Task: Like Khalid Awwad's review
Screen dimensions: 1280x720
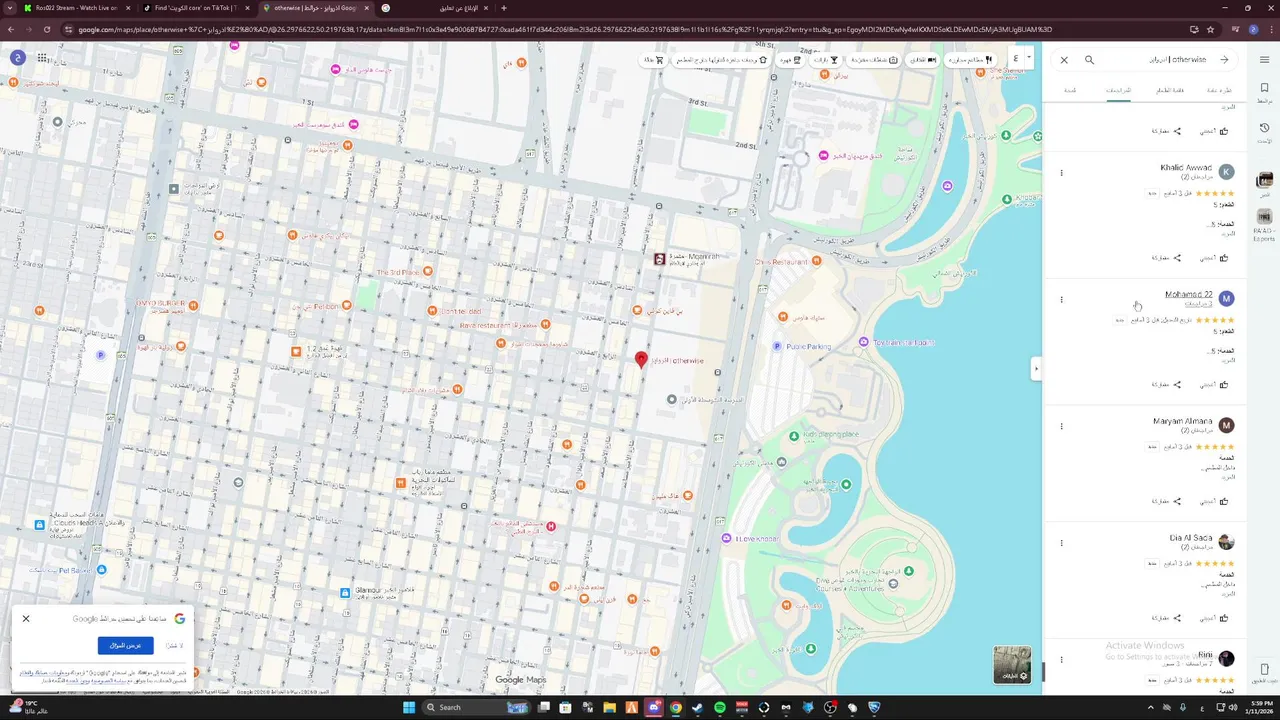Action: (1214, 258)
